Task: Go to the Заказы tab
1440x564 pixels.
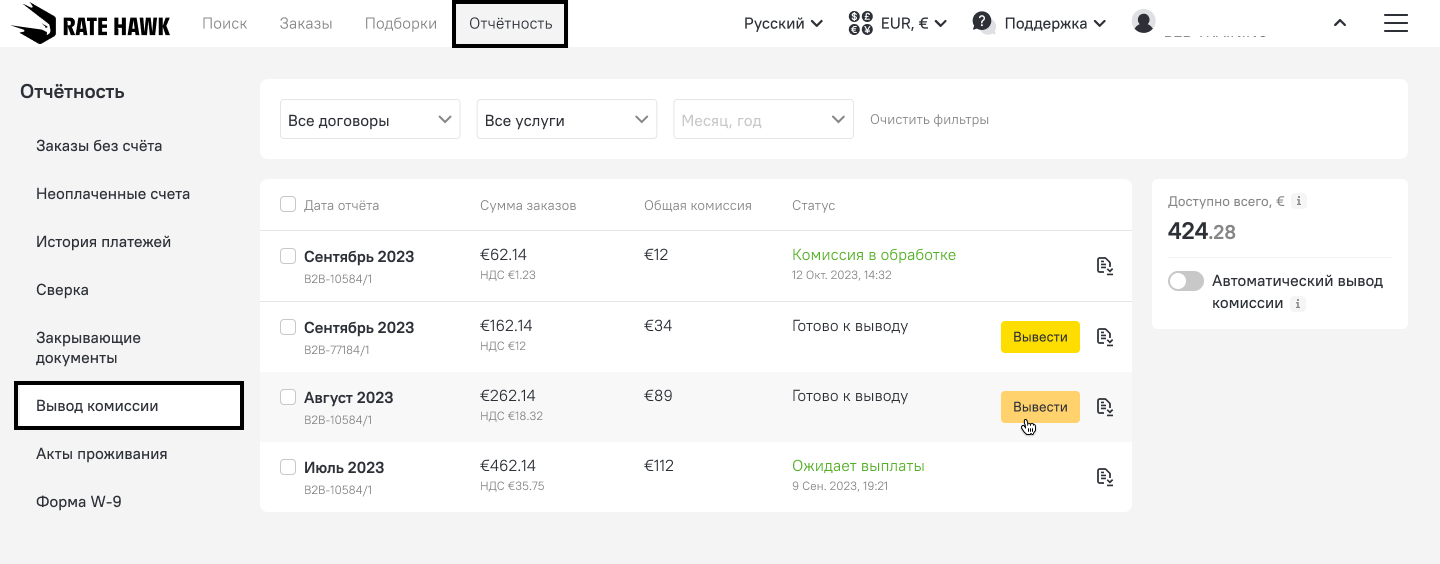Action: pyautogui.click(x=306, y=24)
